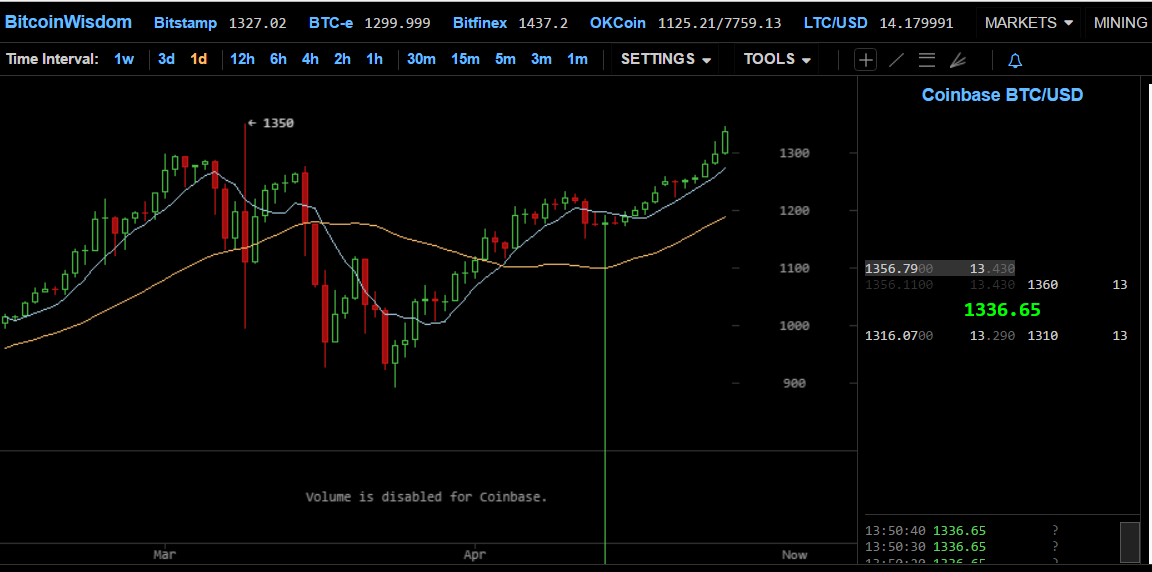1152x572 pixels.
Task: Click the trade list scrollbar
Action: (x=1129, y=542)
